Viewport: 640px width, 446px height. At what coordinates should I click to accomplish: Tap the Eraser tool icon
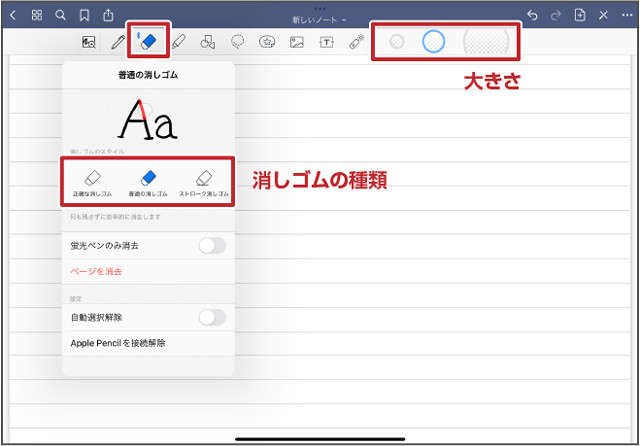148,42
